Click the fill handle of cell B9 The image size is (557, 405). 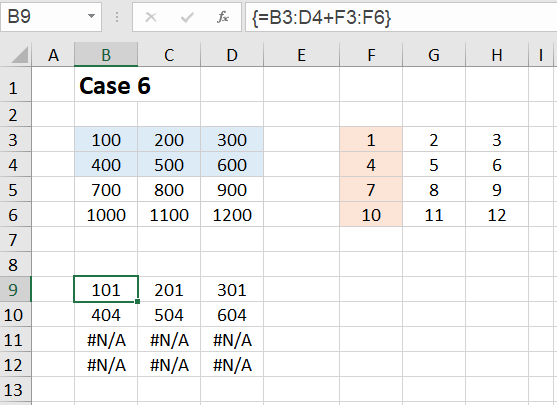(x=137, y=302)
